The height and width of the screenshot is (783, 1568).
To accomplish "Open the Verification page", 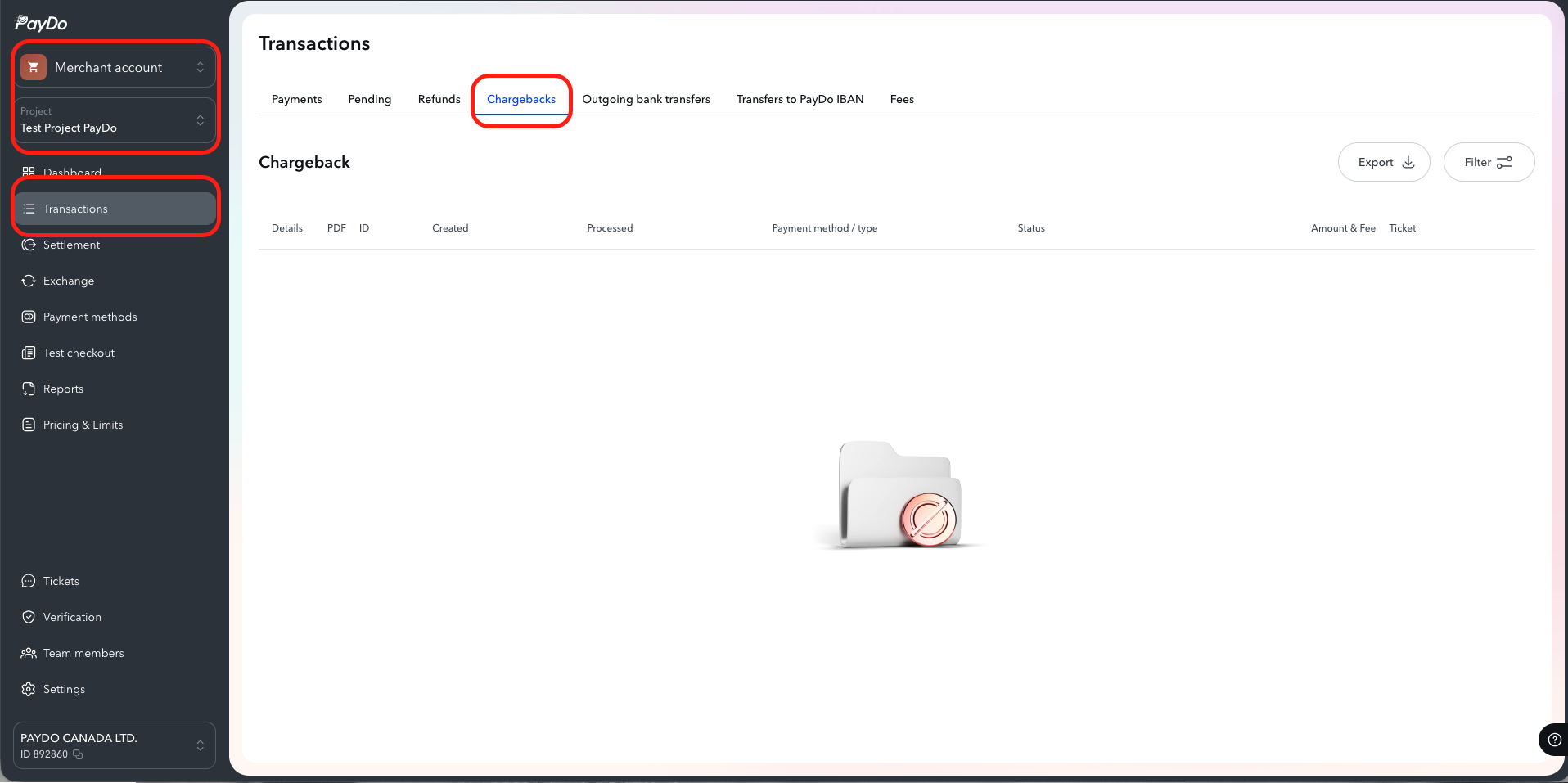I will 72,617.
